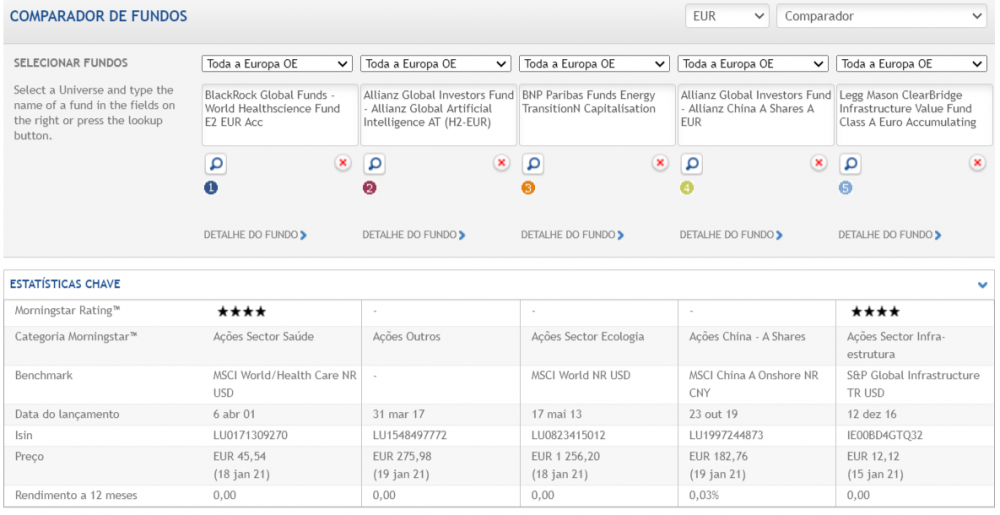Viewport: 1000px width, 515px height.
Task: Remove Legg Mason ClearBridge Infrastructure fund
Action: coord(977,163)
